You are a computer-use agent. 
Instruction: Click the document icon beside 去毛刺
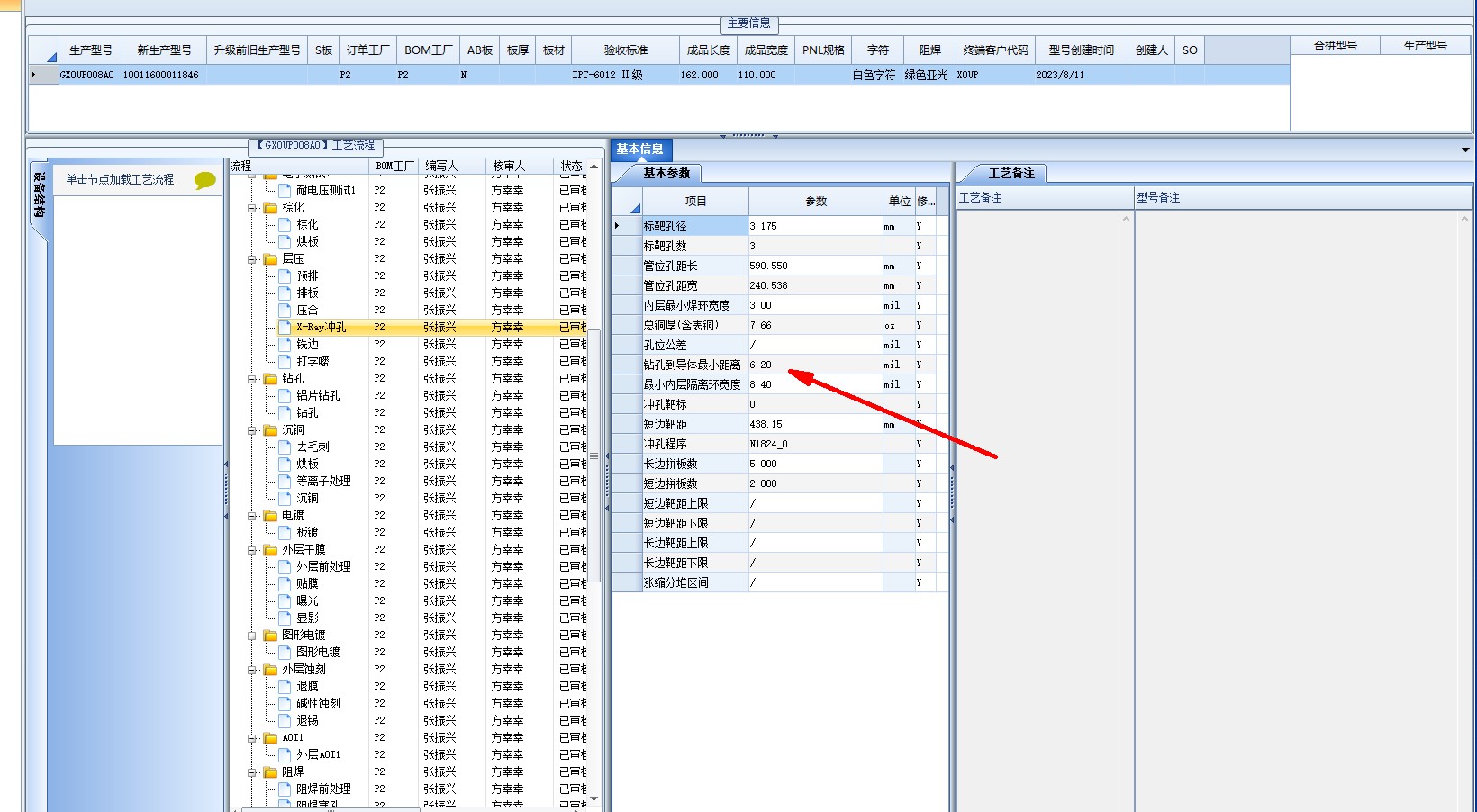[x=285, y=447]
